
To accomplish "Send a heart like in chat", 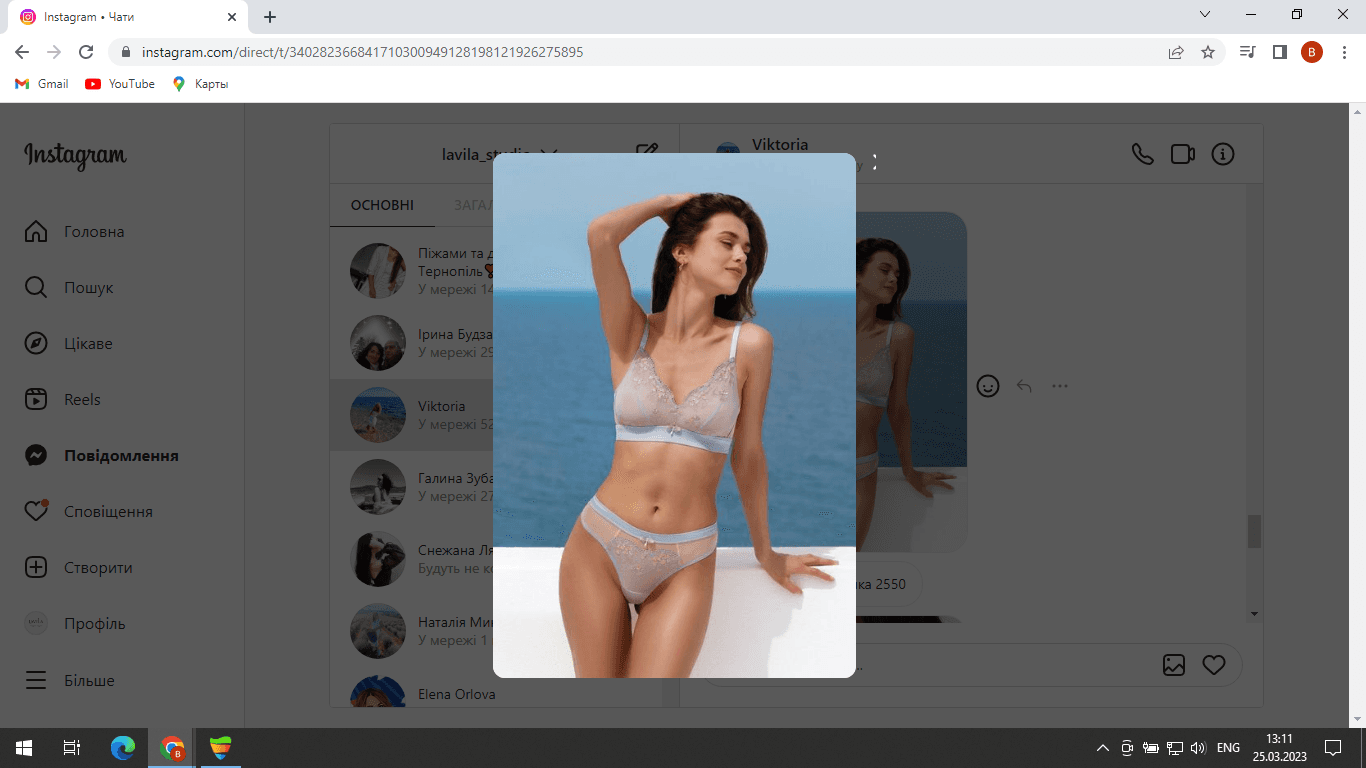I will 1214,665.
